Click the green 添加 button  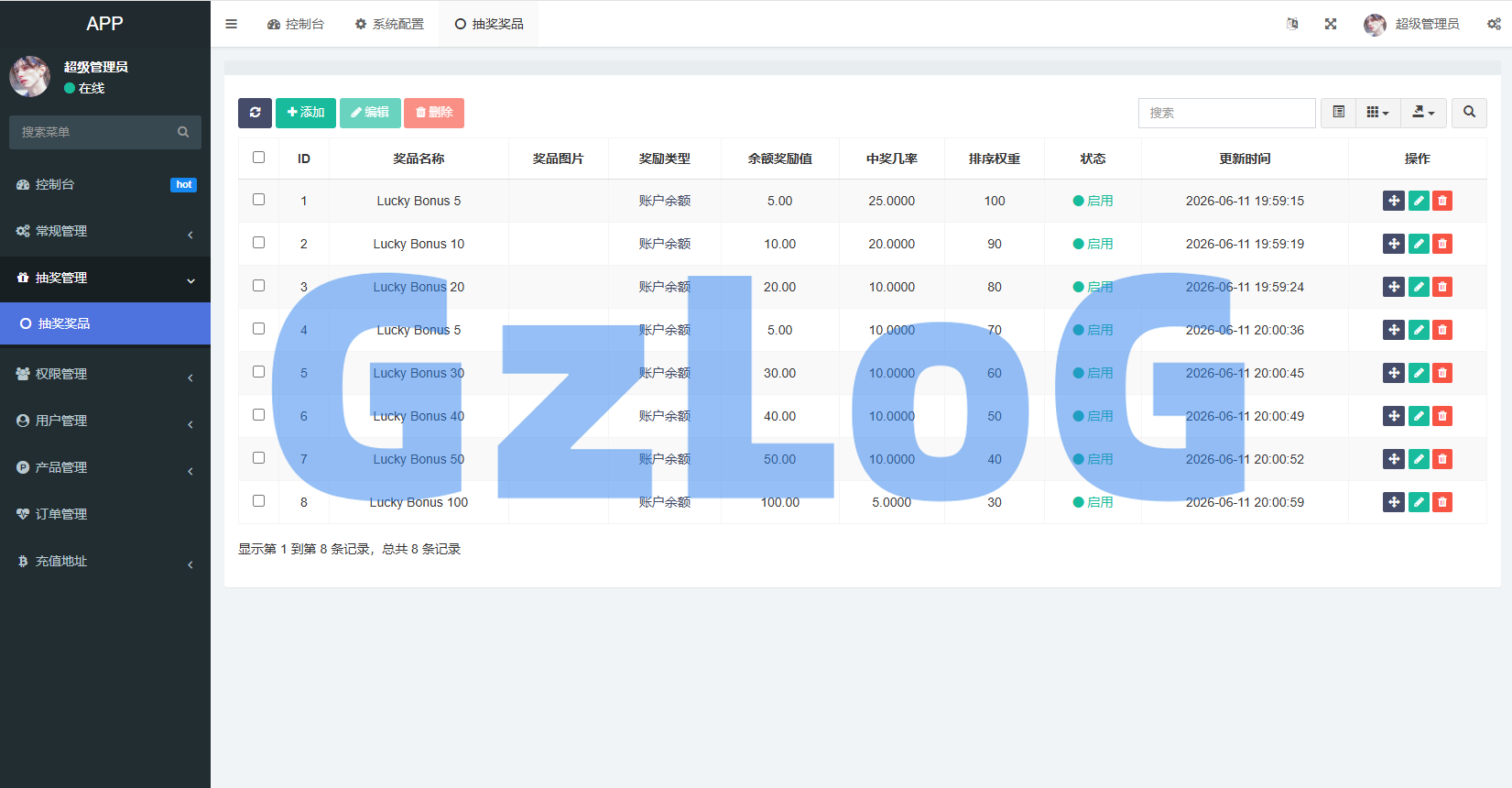tap(306, 113)
